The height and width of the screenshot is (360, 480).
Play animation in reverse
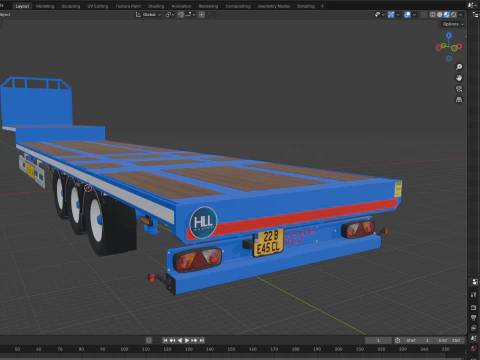click(180, 340)
